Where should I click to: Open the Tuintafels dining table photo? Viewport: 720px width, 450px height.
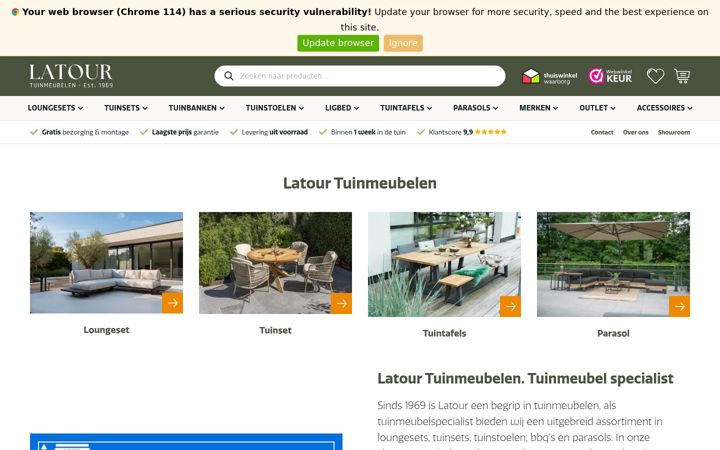444,264
